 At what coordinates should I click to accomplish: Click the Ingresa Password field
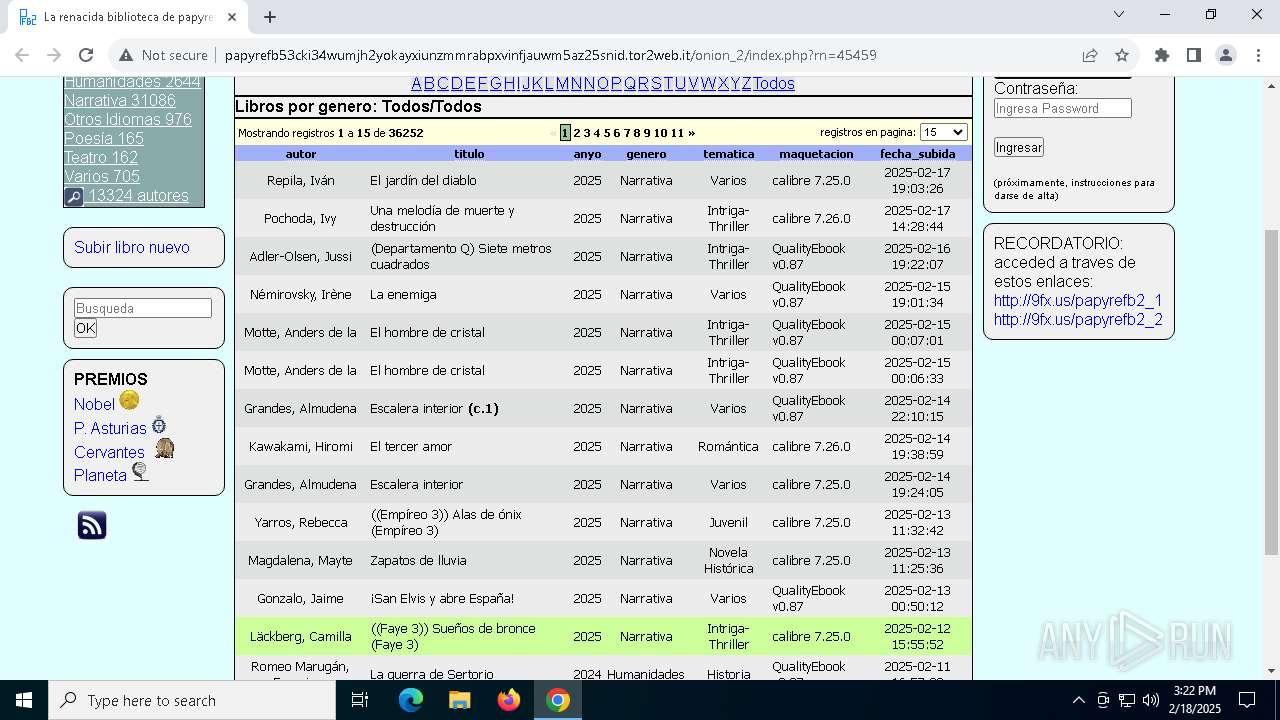point(1062,108)
